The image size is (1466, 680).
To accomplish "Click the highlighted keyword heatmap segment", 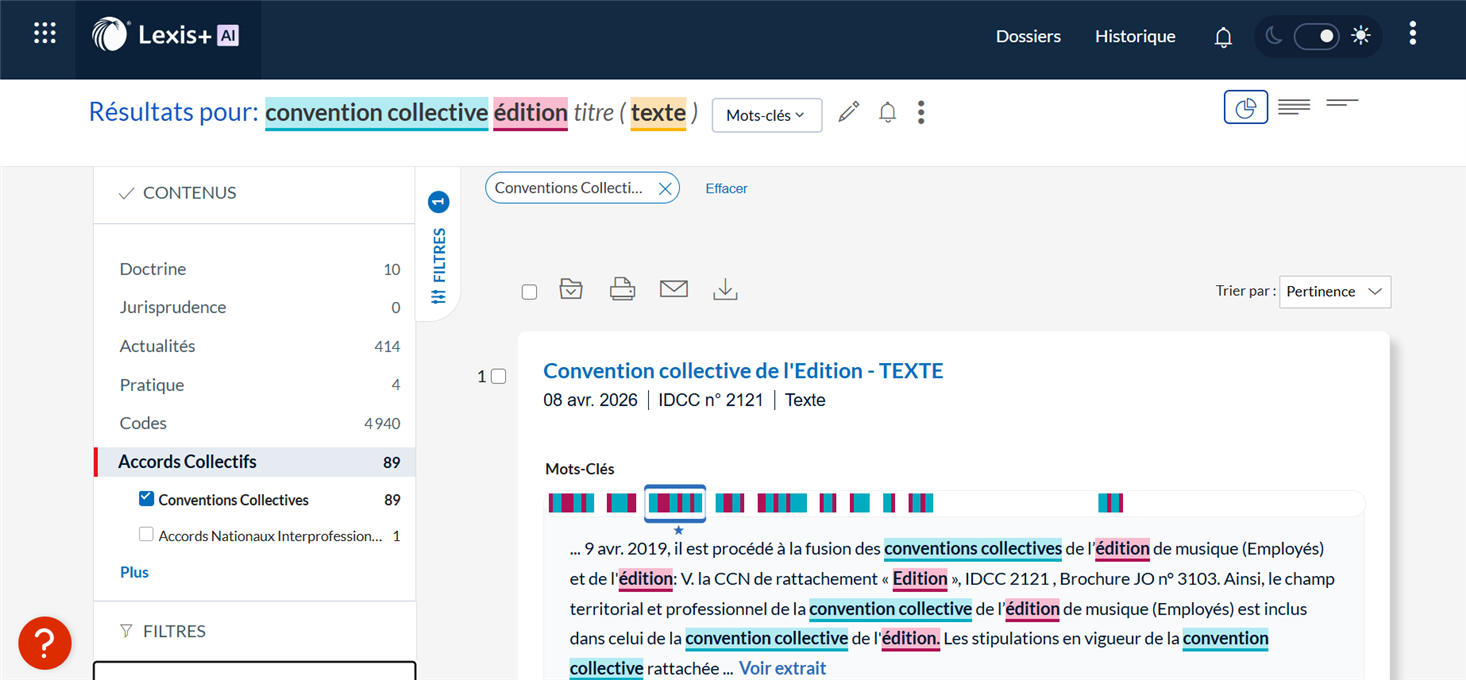I will [675, 503].
